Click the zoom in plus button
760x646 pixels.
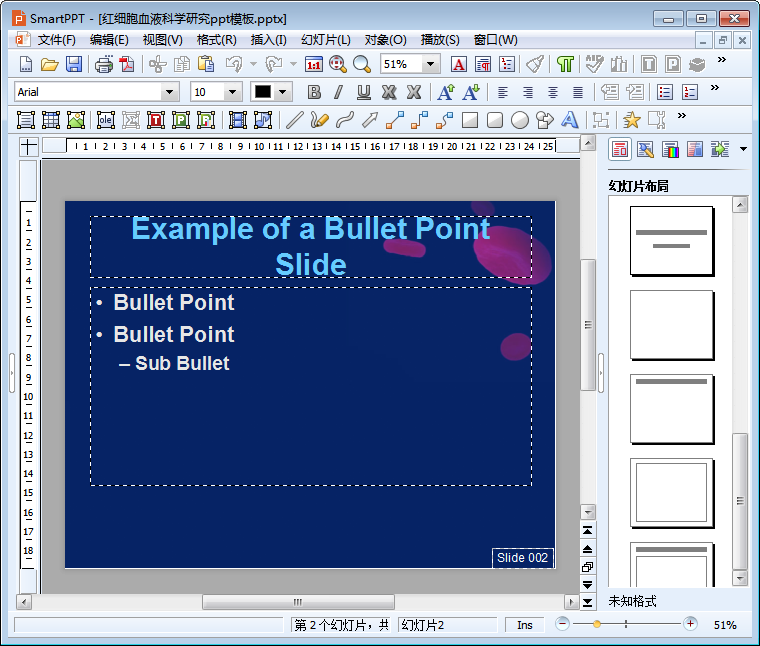tap(690, 624)
